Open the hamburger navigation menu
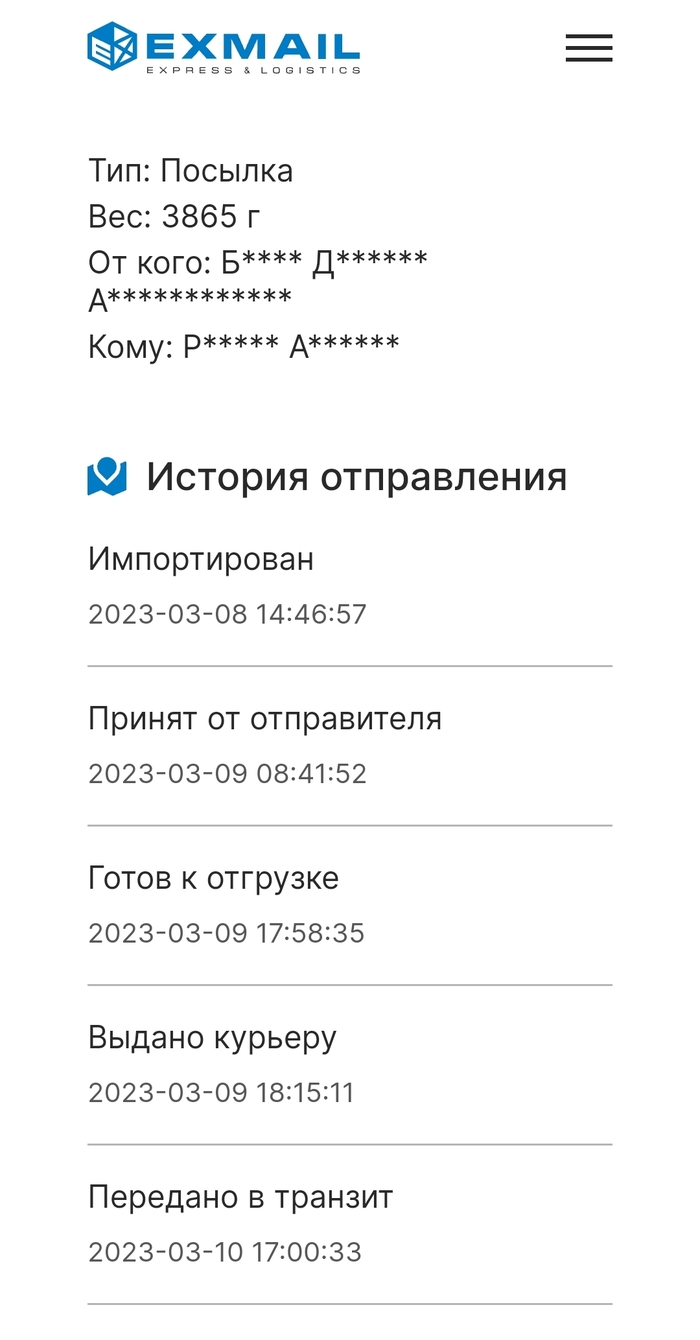This screenshot has height=1340, width=700. coord(588,48)
